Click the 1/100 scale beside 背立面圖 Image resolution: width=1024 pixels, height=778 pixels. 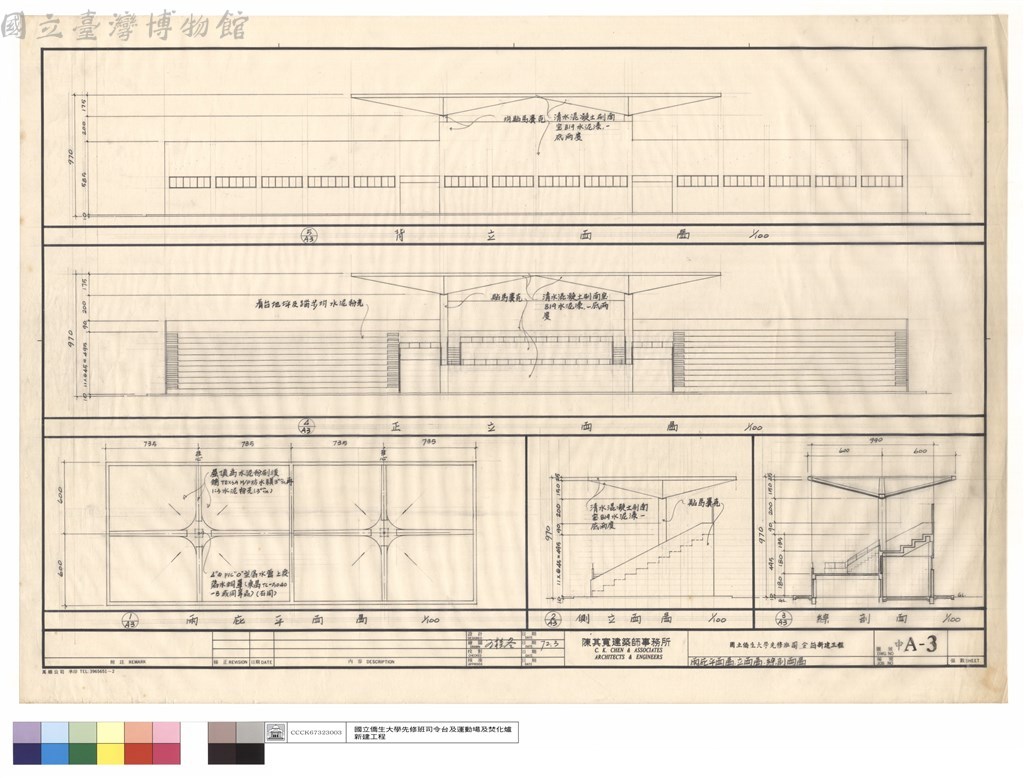(758, 235)
